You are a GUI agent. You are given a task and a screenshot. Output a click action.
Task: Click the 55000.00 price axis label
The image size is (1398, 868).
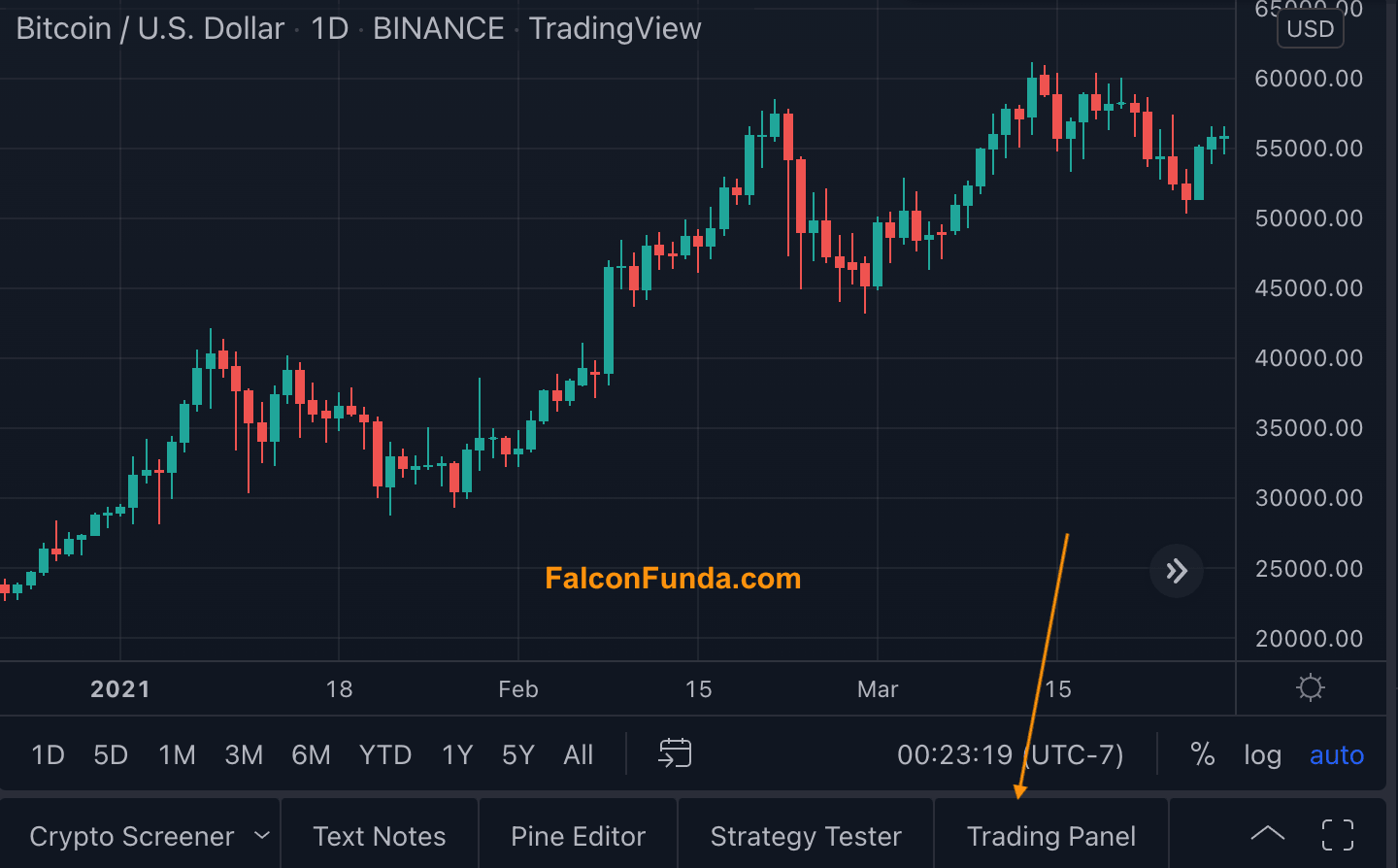coord(1309,149)
